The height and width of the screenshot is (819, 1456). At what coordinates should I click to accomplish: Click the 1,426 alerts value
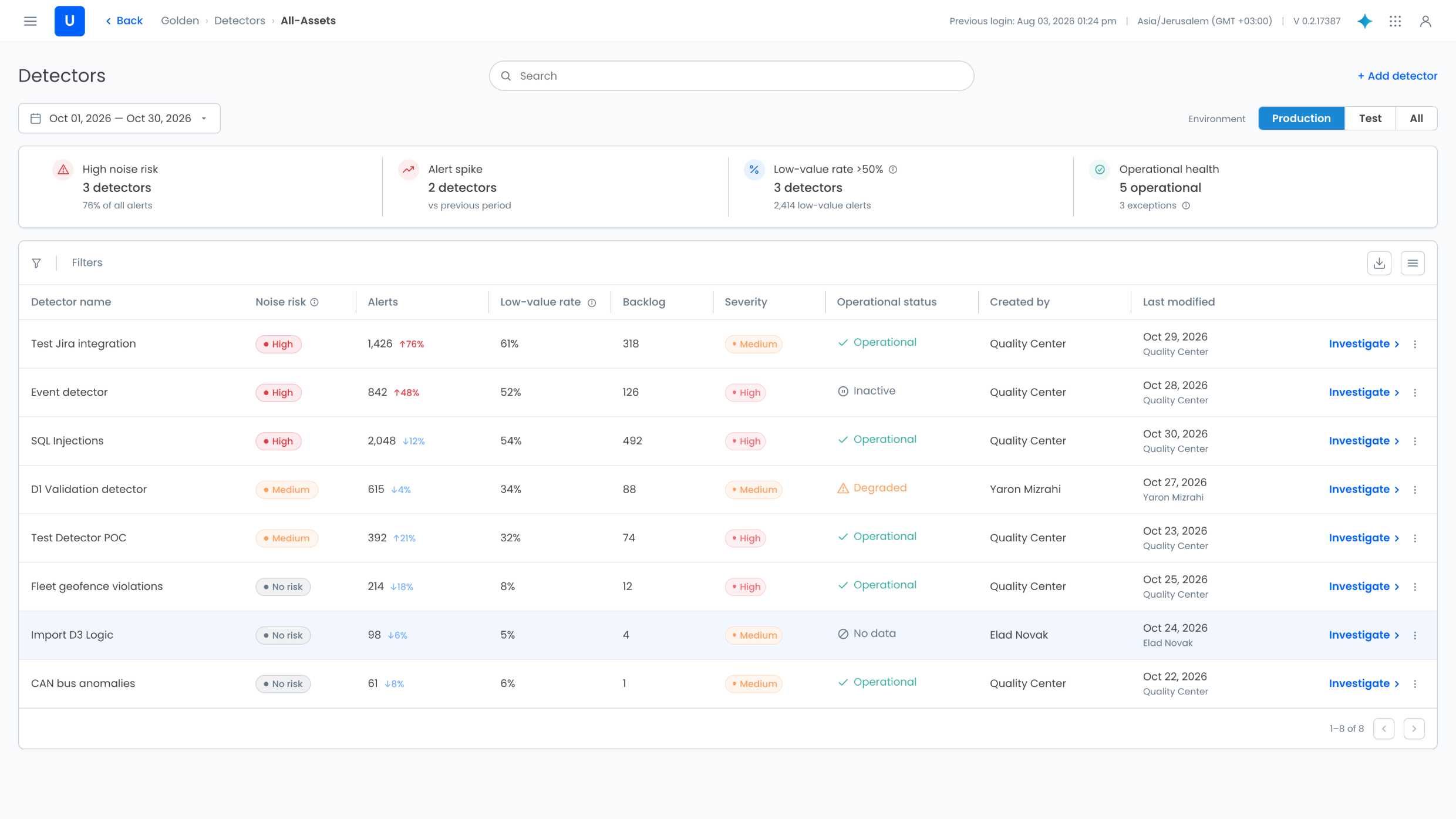click(x=380, y=343)
